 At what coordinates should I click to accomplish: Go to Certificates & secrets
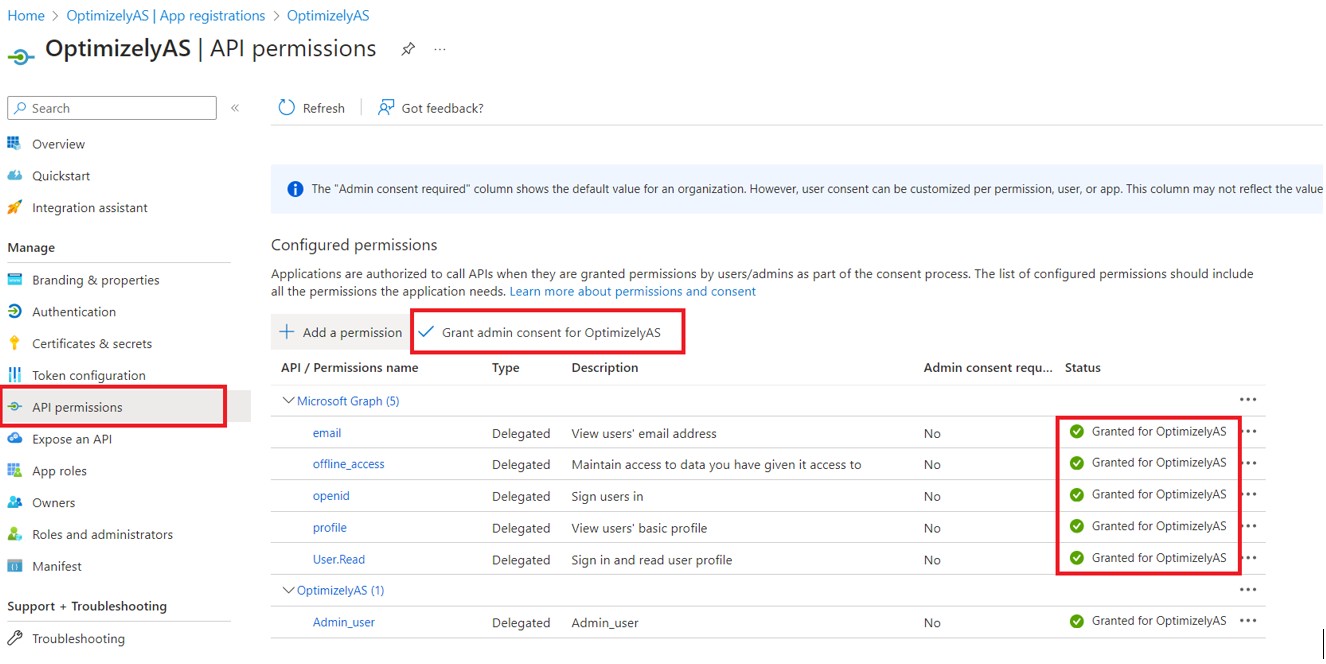coord(92,343)
